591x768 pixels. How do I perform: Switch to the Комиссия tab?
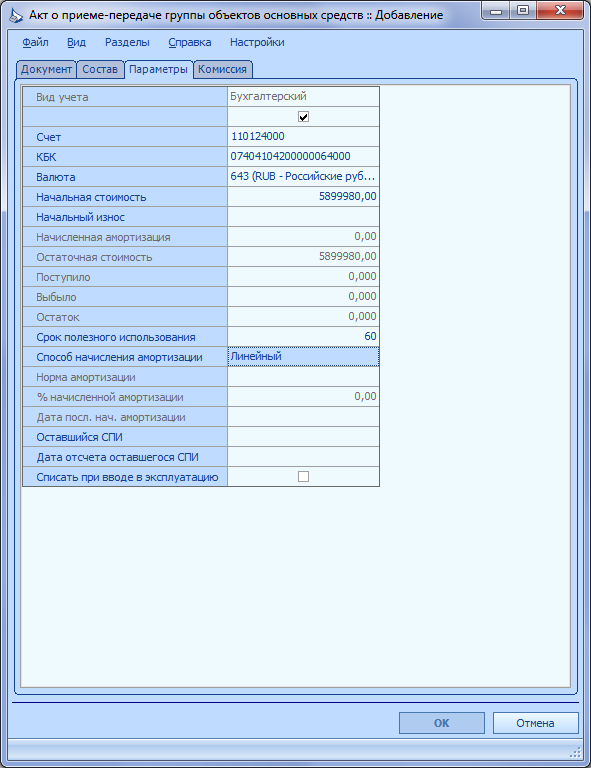(x=222, y=69)
